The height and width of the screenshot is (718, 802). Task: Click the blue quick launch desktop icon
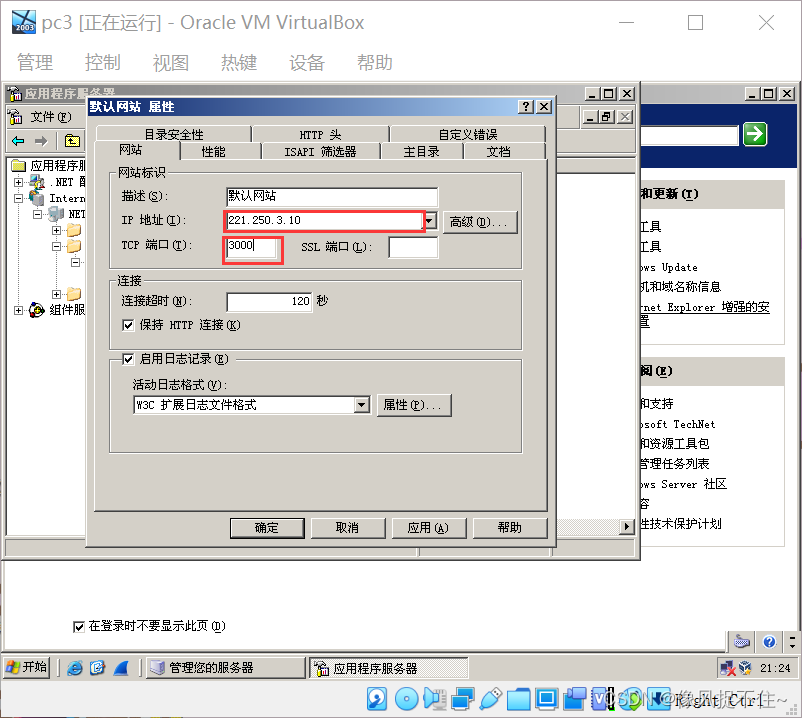click(x=121, y=667)
